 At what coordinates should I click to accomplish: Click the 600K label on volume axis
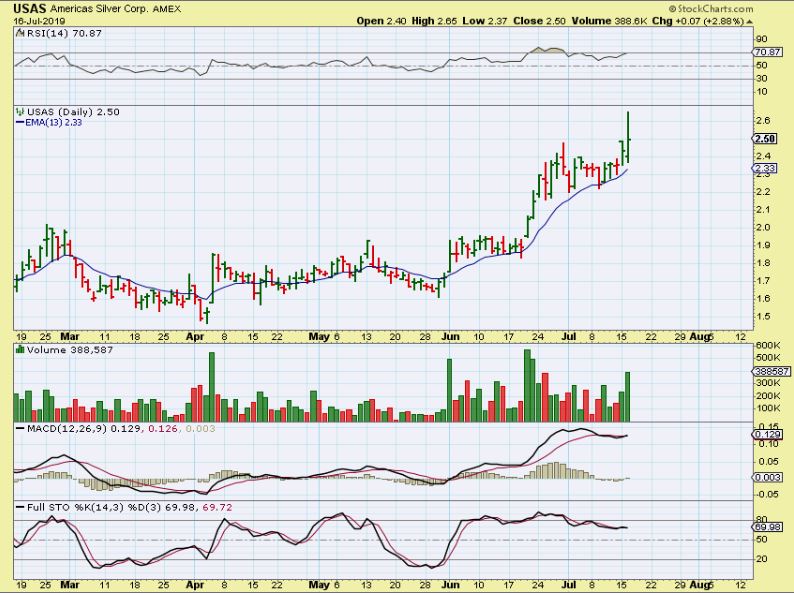[x=768, y=345]
